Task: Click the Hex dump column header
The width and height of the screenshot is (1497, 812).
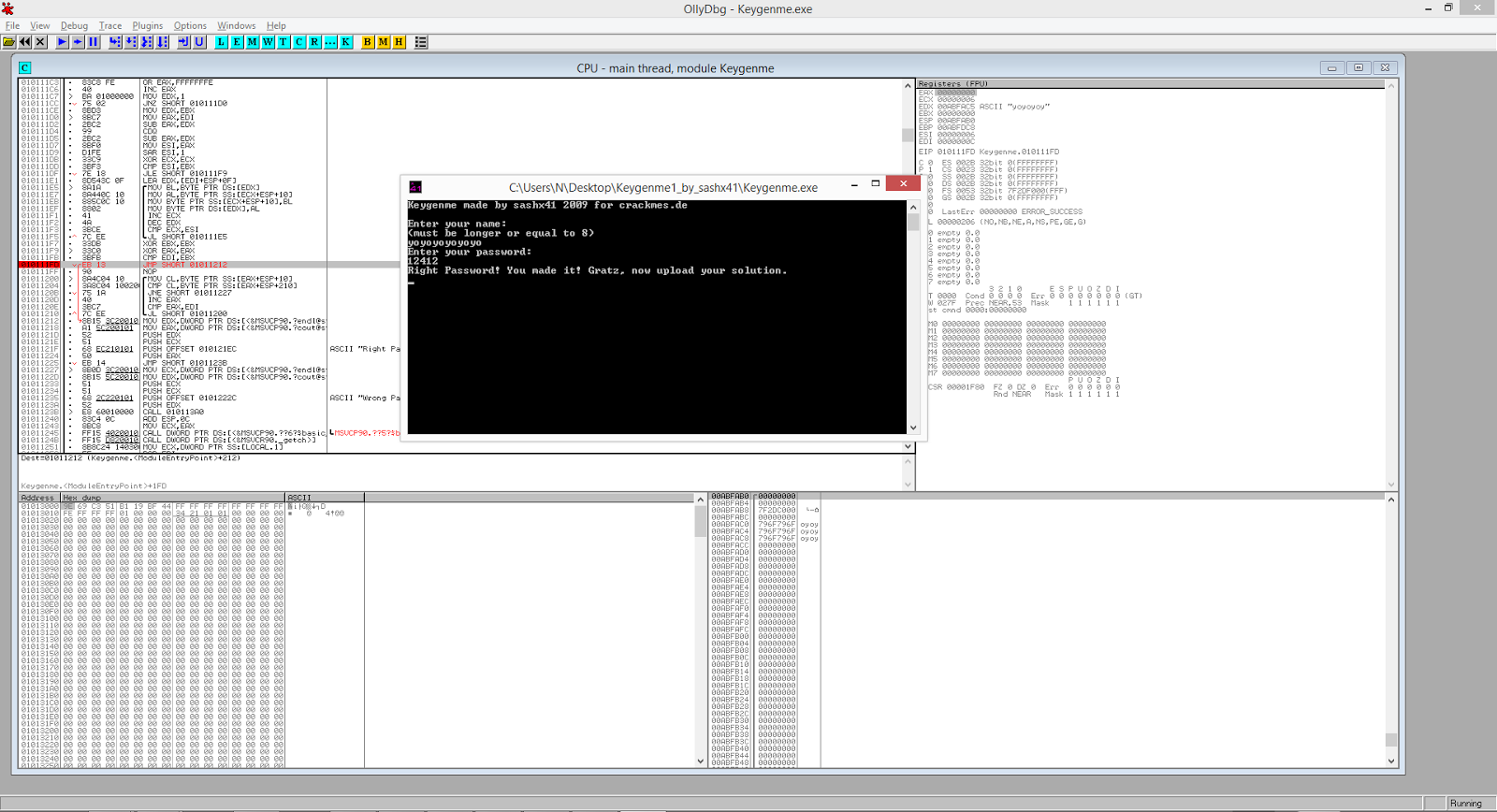Action: tap(173, 498)
